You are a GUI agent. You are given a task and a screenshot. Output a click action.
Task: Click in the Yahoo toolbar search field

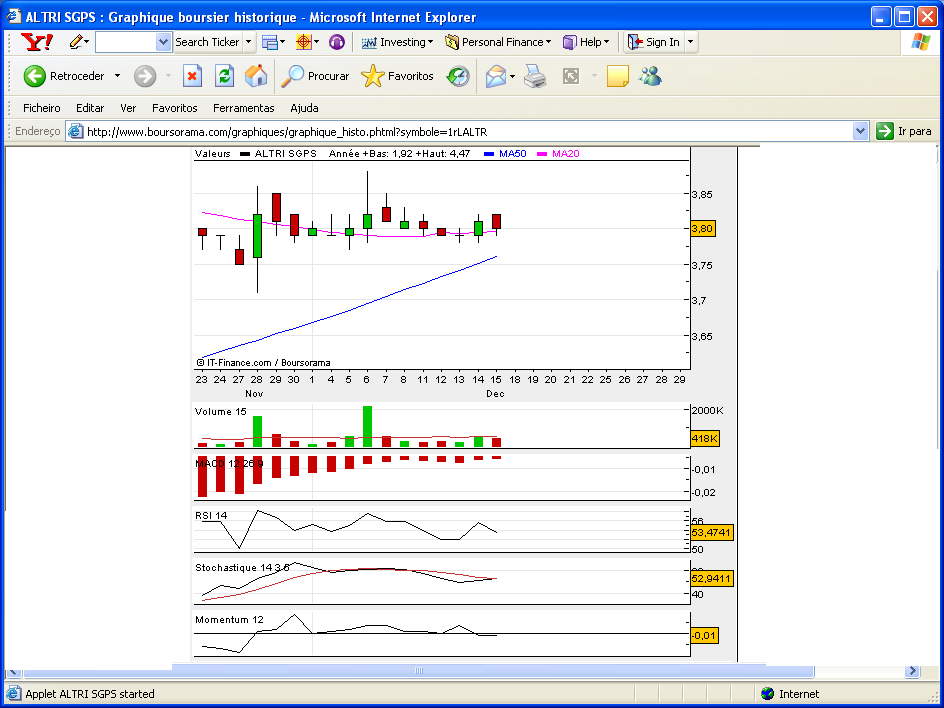click(126, 42)
